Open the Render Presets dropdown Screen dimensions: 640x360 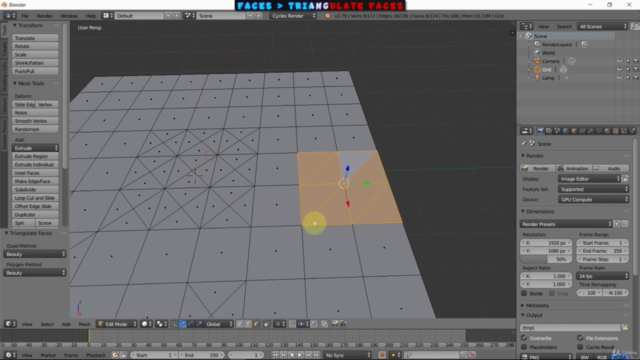566,224
